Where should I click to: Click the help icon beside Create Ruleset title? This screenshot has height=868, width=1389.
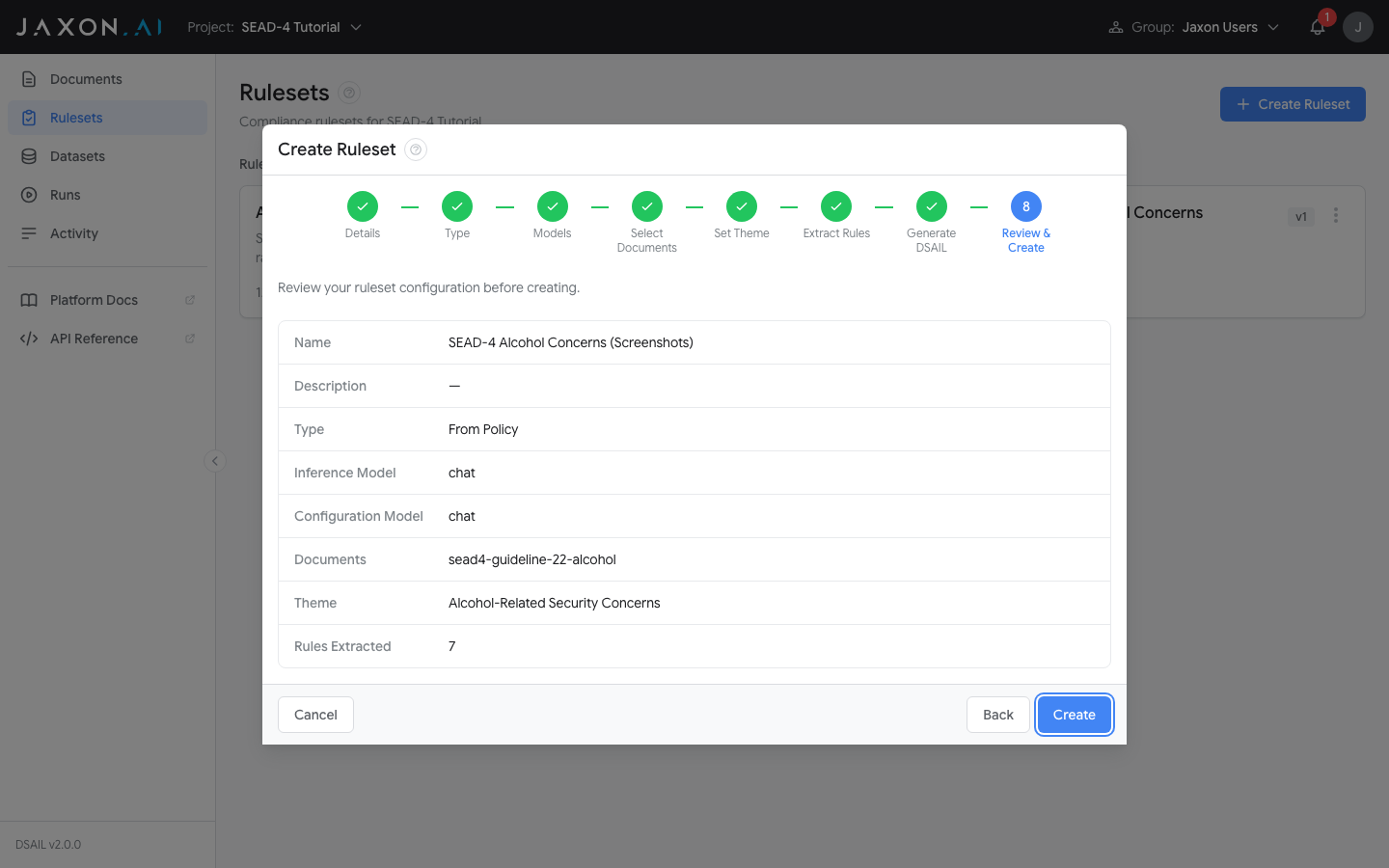[x=415, y=149]
